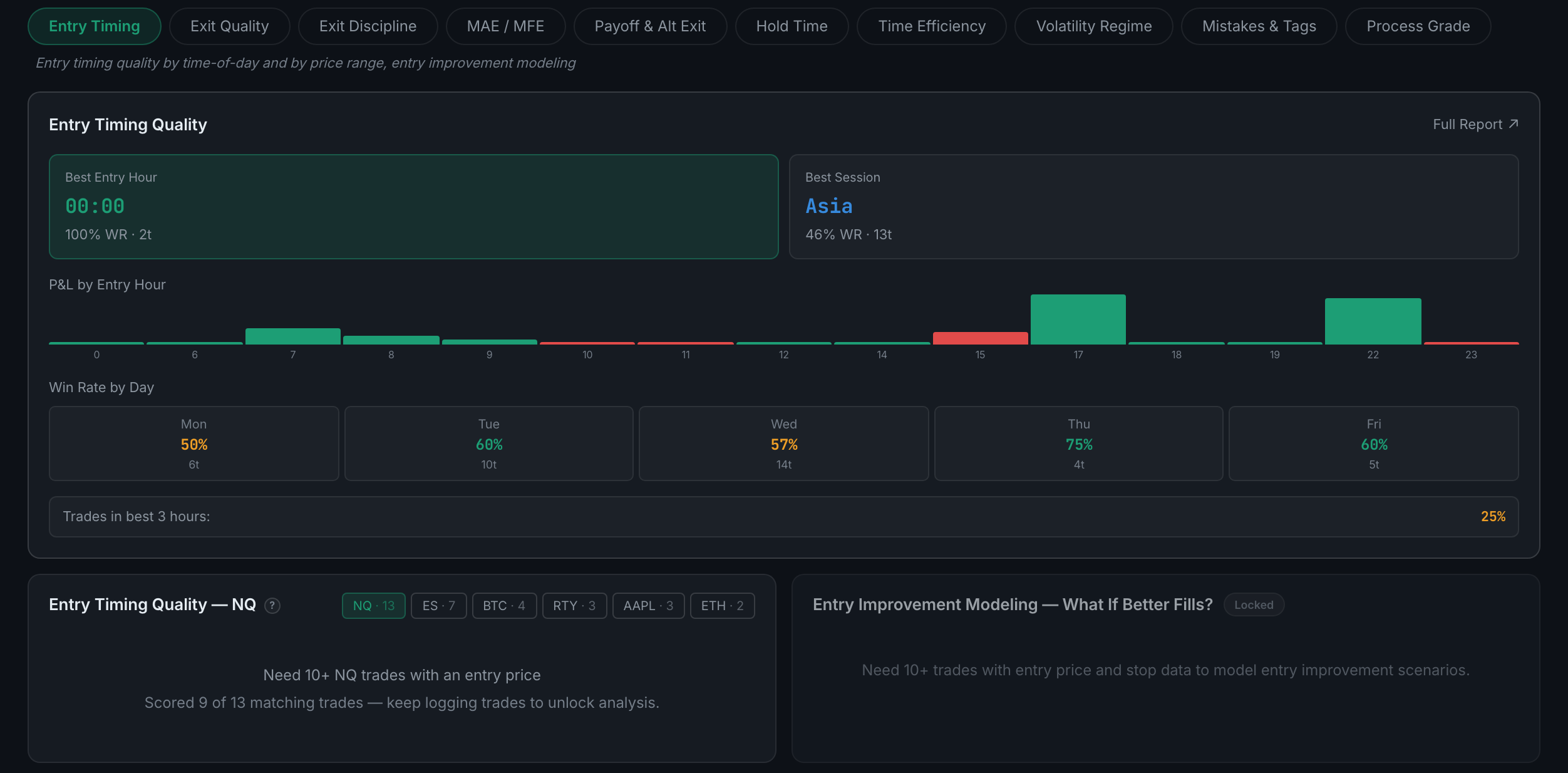Click the Wed 57% win rate card
This screenshot has width=1568, height=773.
pos(783,444)
